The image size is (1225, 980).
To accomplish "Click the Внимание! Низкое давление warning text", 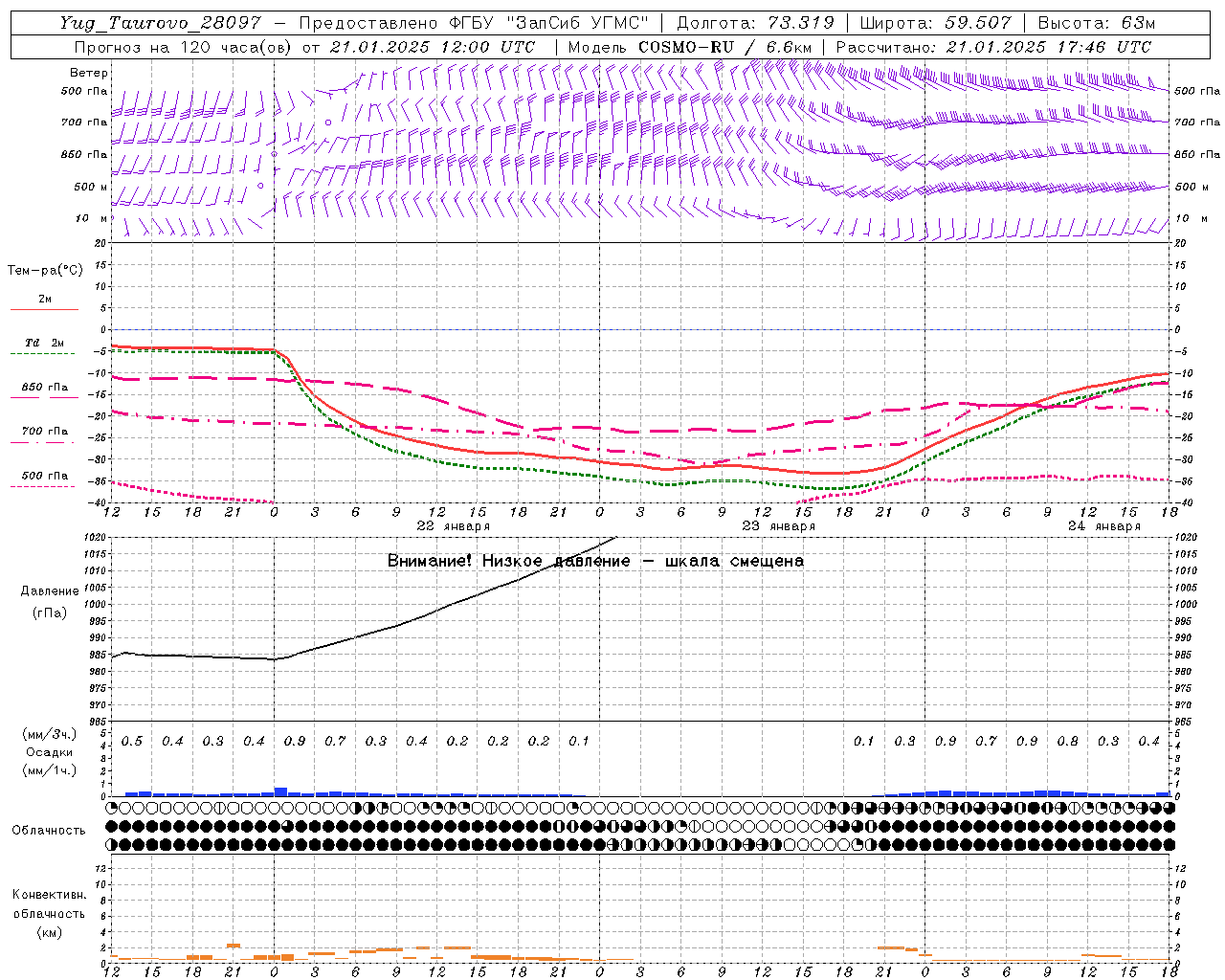I will click(595, 561).
